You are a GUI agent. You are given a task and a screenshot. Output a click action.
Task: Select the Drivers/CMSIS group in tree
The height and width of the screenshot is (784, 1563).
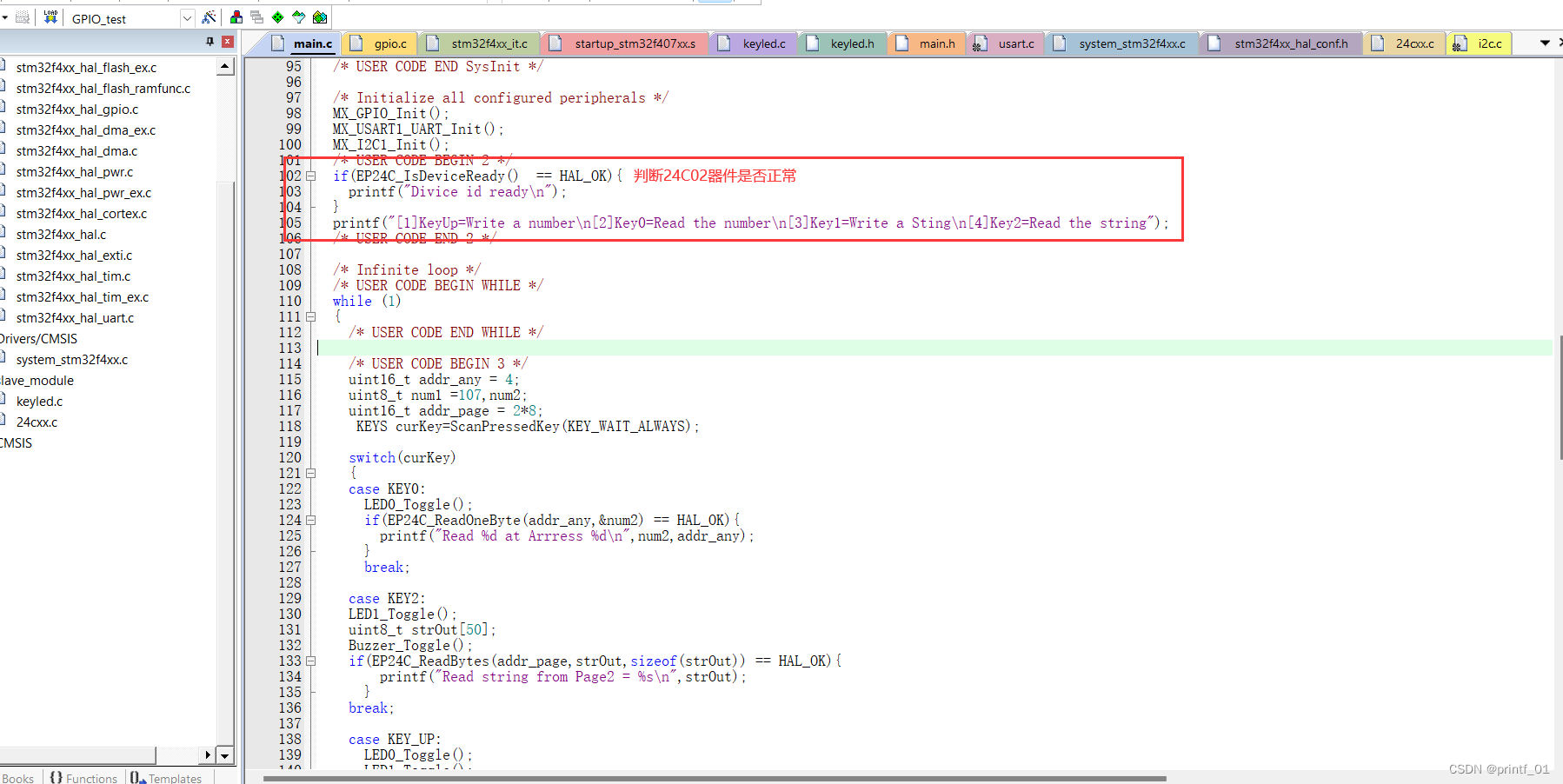[38, 338]
